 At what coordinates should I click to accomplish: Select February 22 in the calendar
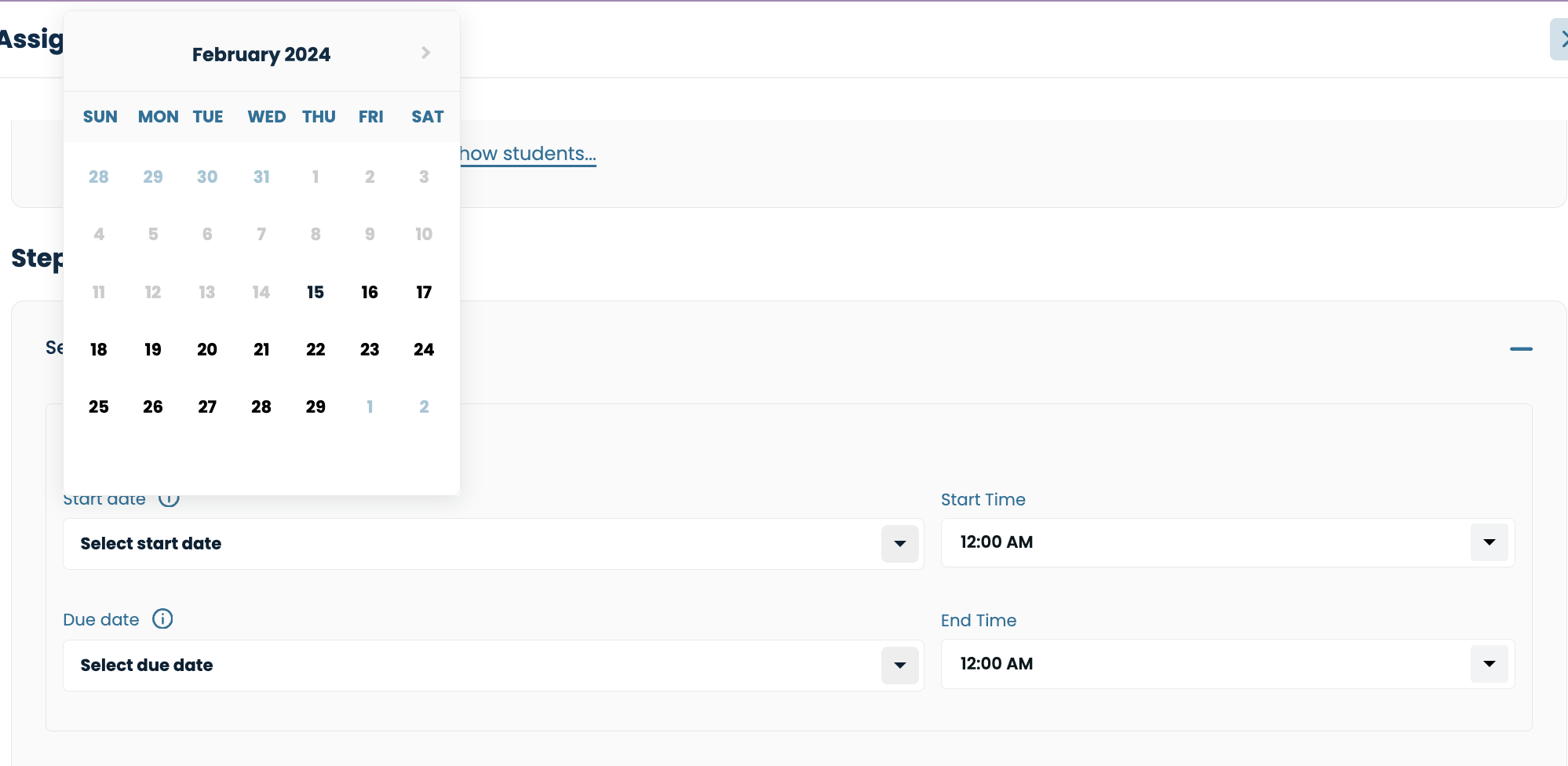click(x=315, y=349)
